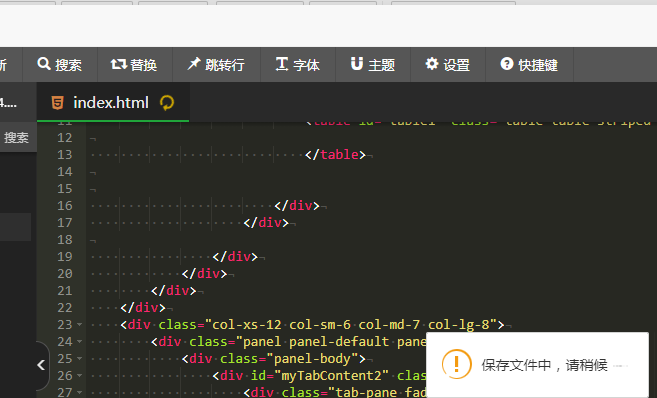Image resolution: width=657 pixels, height=398 pixels.
Task: Click line number 13 in gutter
Action: tap(65, 155)
